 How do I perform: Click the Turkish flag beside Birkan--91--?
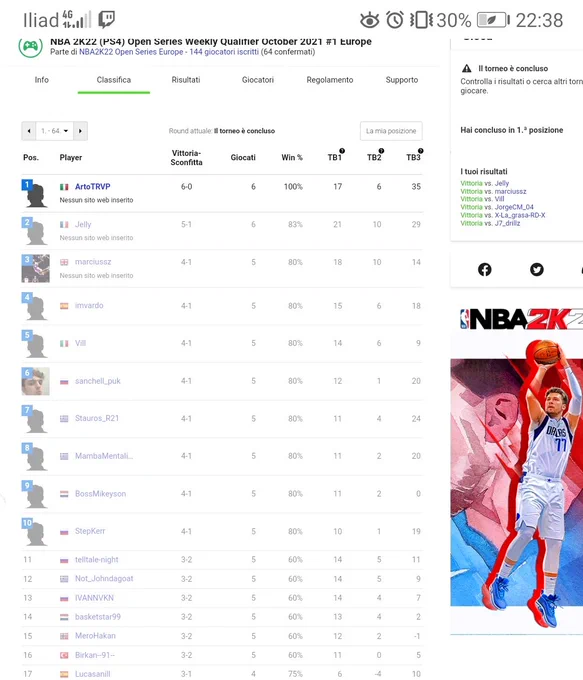coord(64,655)
